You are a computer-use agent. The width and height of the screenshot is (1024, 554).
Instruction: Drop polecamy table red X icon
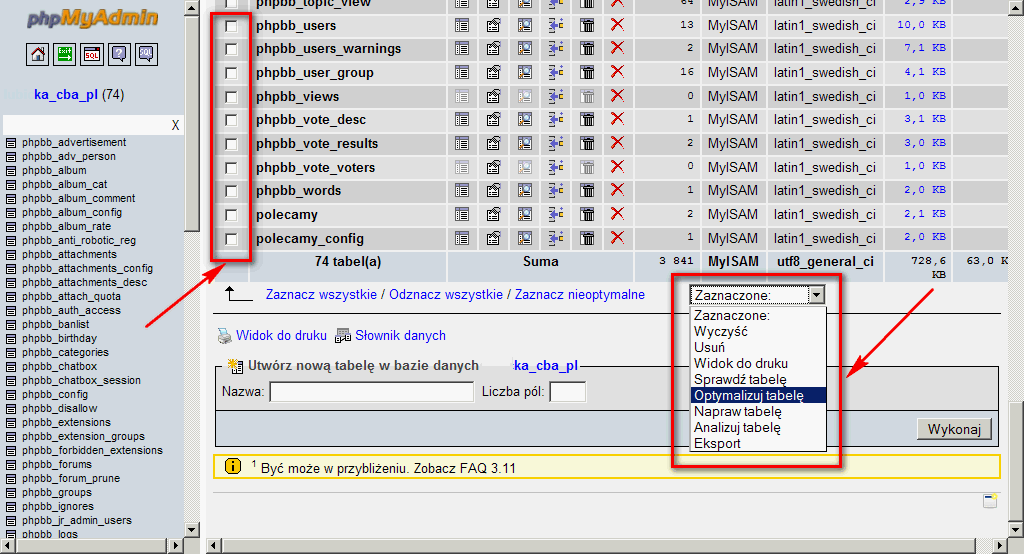click(x=617, y=214)
